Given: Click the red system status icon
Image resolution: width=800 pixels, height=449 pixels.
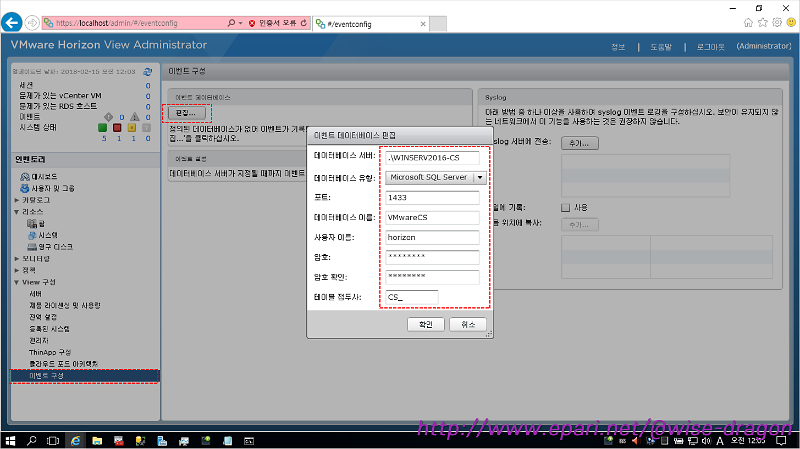Looking at the screenshot, I should click(117, 128).
